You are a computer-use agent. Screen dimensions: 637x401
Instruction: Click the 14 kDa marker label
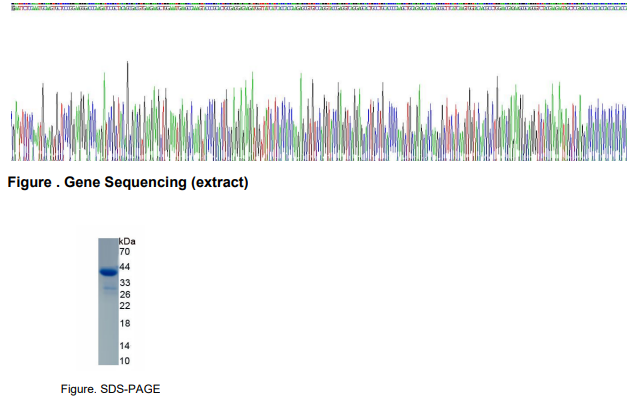pos(125,346)
